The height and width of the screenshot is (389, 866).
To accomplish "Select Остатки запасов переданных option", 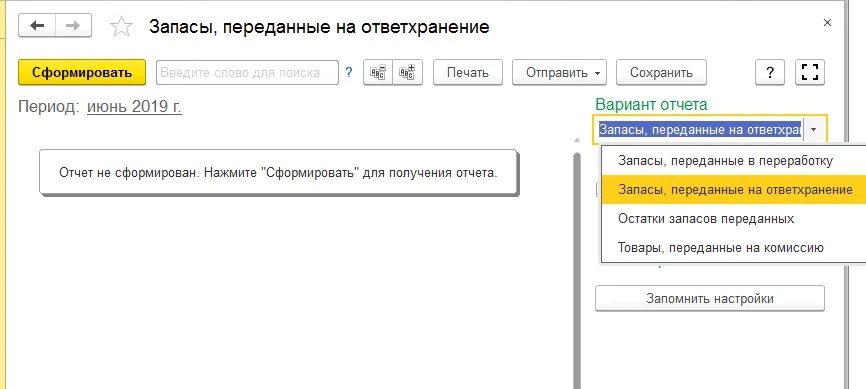I will [x=733, y=218].
